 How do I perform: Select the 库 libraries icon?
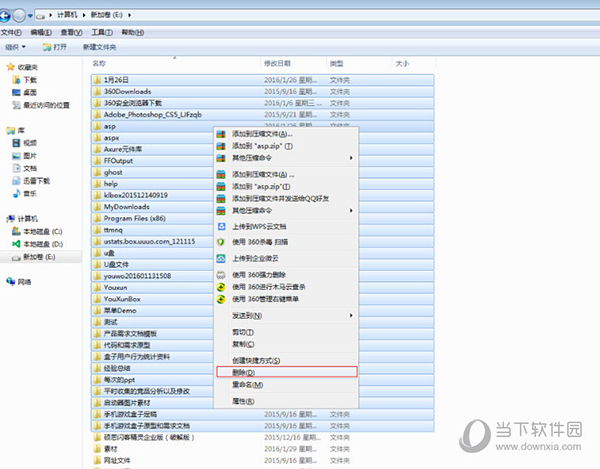click(10, 130)
